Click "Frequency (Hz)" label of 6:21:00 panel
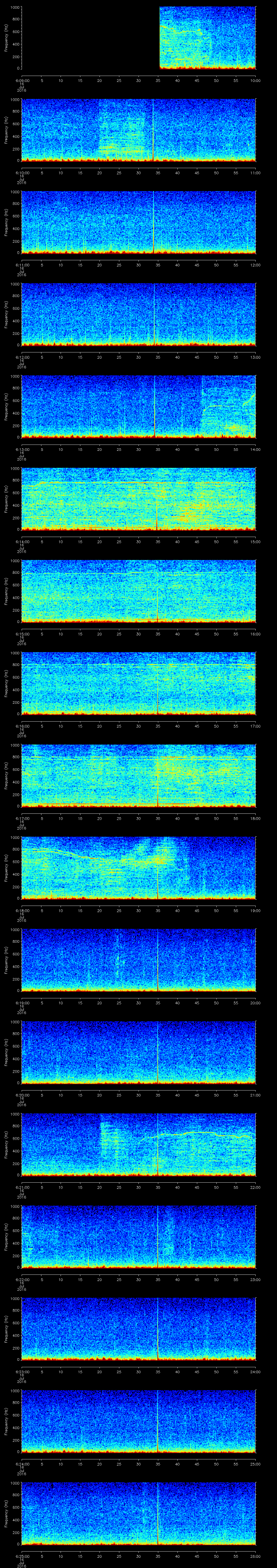The image size is (277, 1568). (6, 1145)
